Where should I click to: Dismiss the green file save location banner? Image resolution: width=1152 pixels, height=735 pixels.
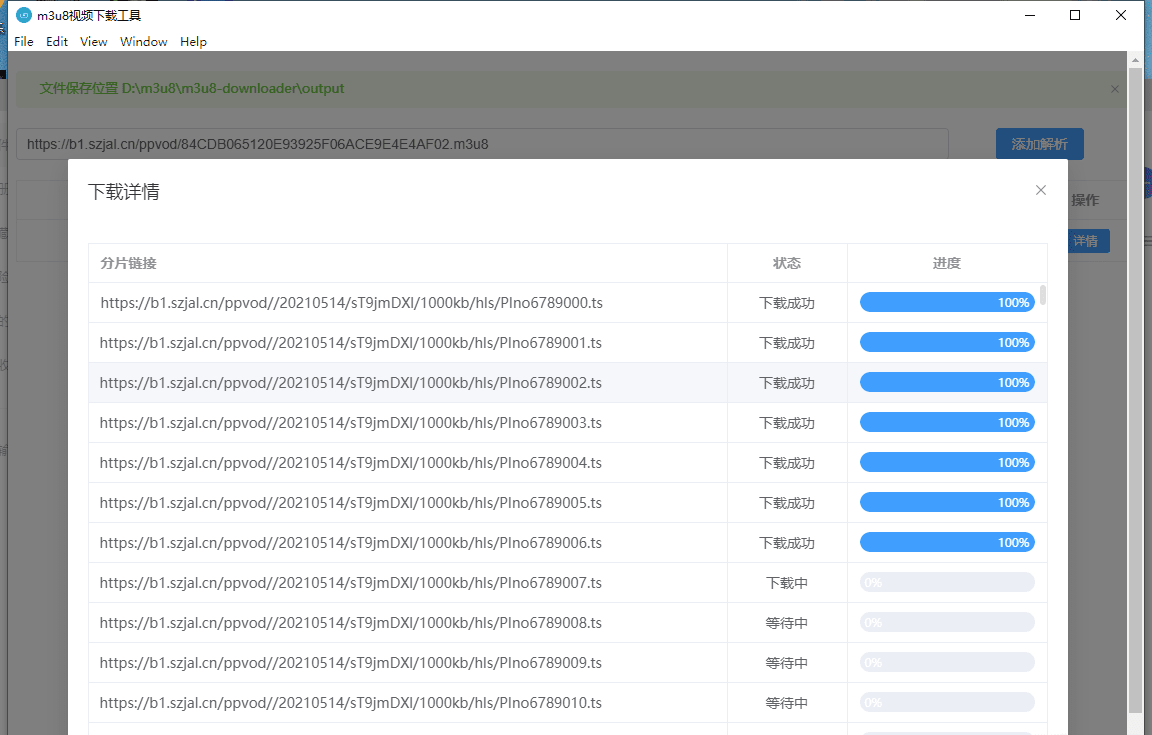coord(1115,89)
